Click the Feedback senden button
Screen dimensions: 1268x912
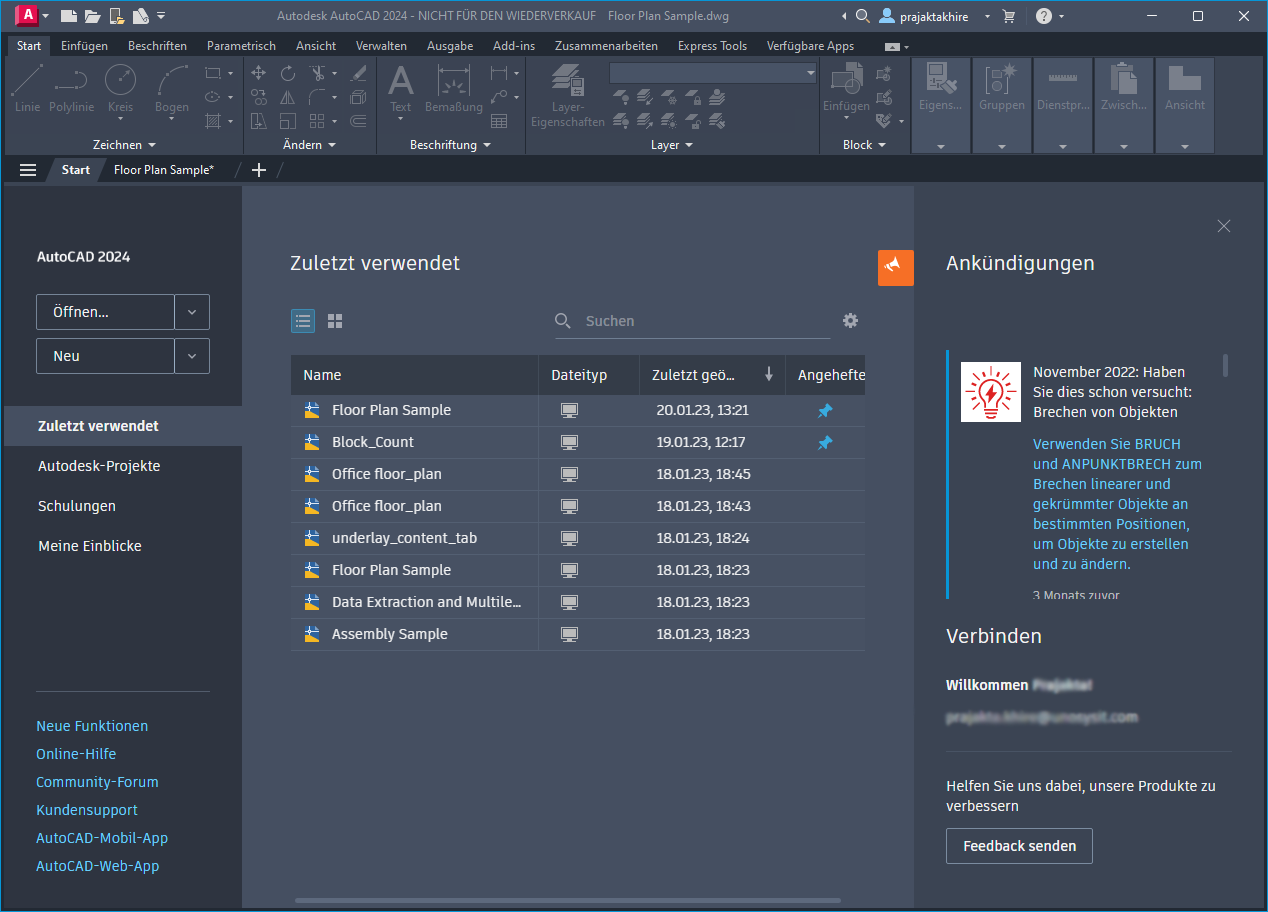[x=1020, y=846]
